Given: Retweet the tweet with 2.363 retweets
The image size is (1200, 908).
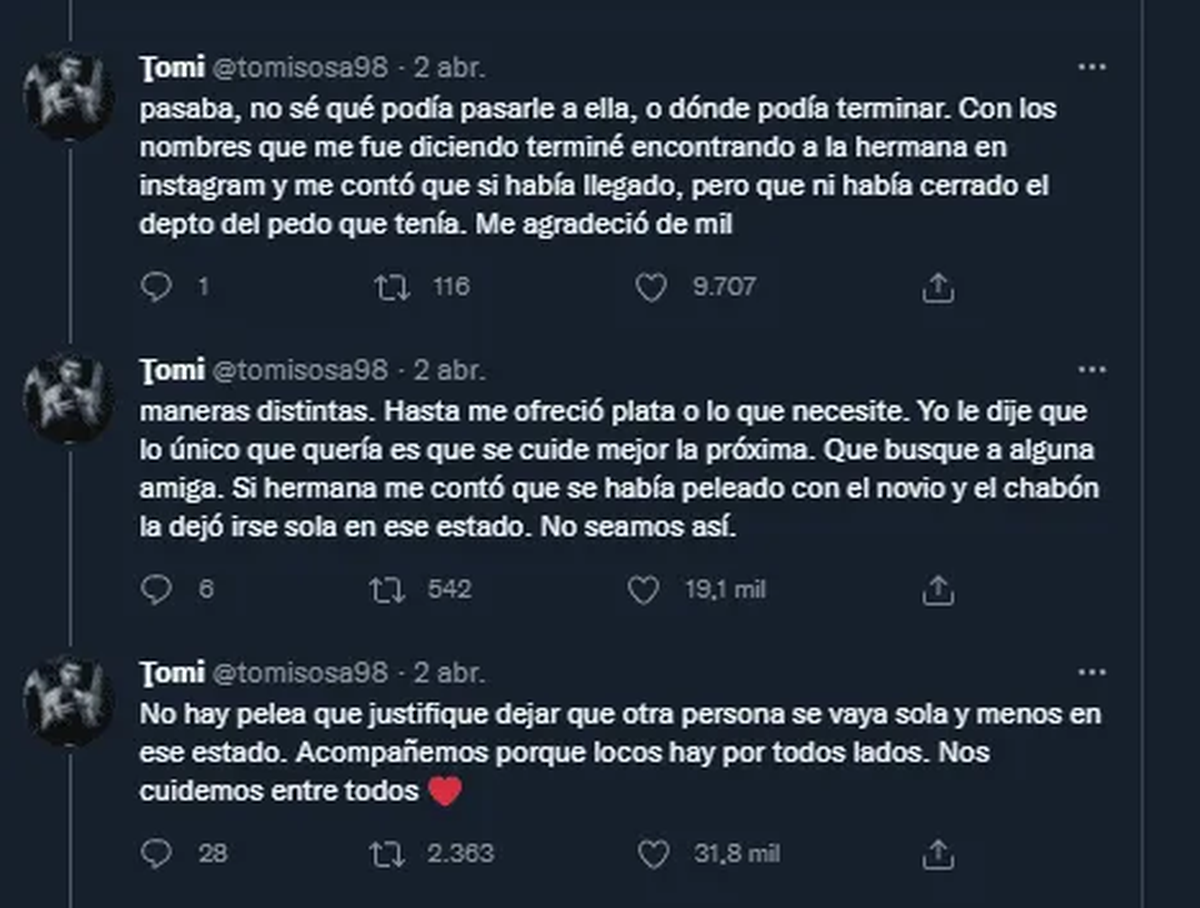Looking at the screenshot, I should pos(389,853).
